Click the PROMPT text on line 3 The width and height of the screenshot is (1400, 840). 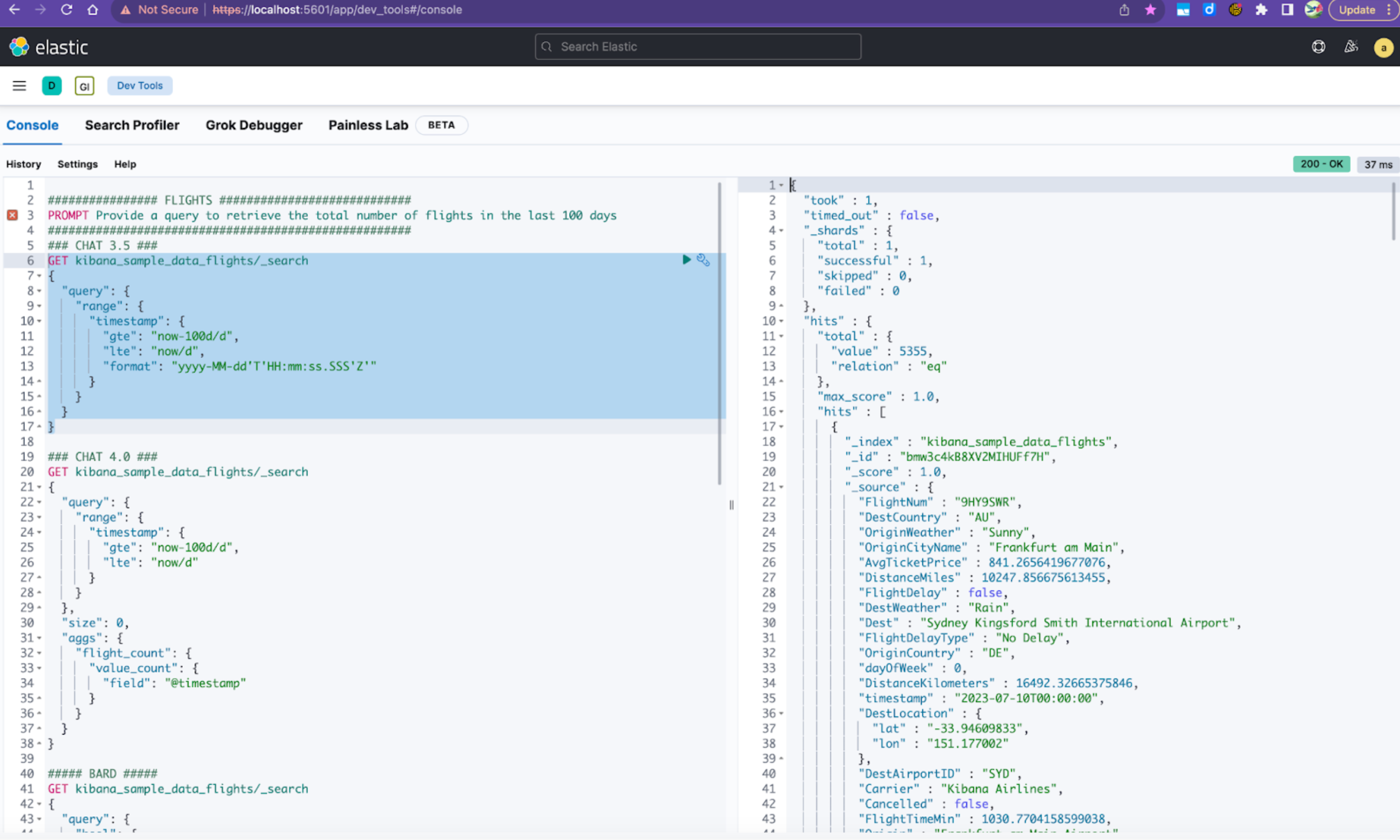(332, 216)
